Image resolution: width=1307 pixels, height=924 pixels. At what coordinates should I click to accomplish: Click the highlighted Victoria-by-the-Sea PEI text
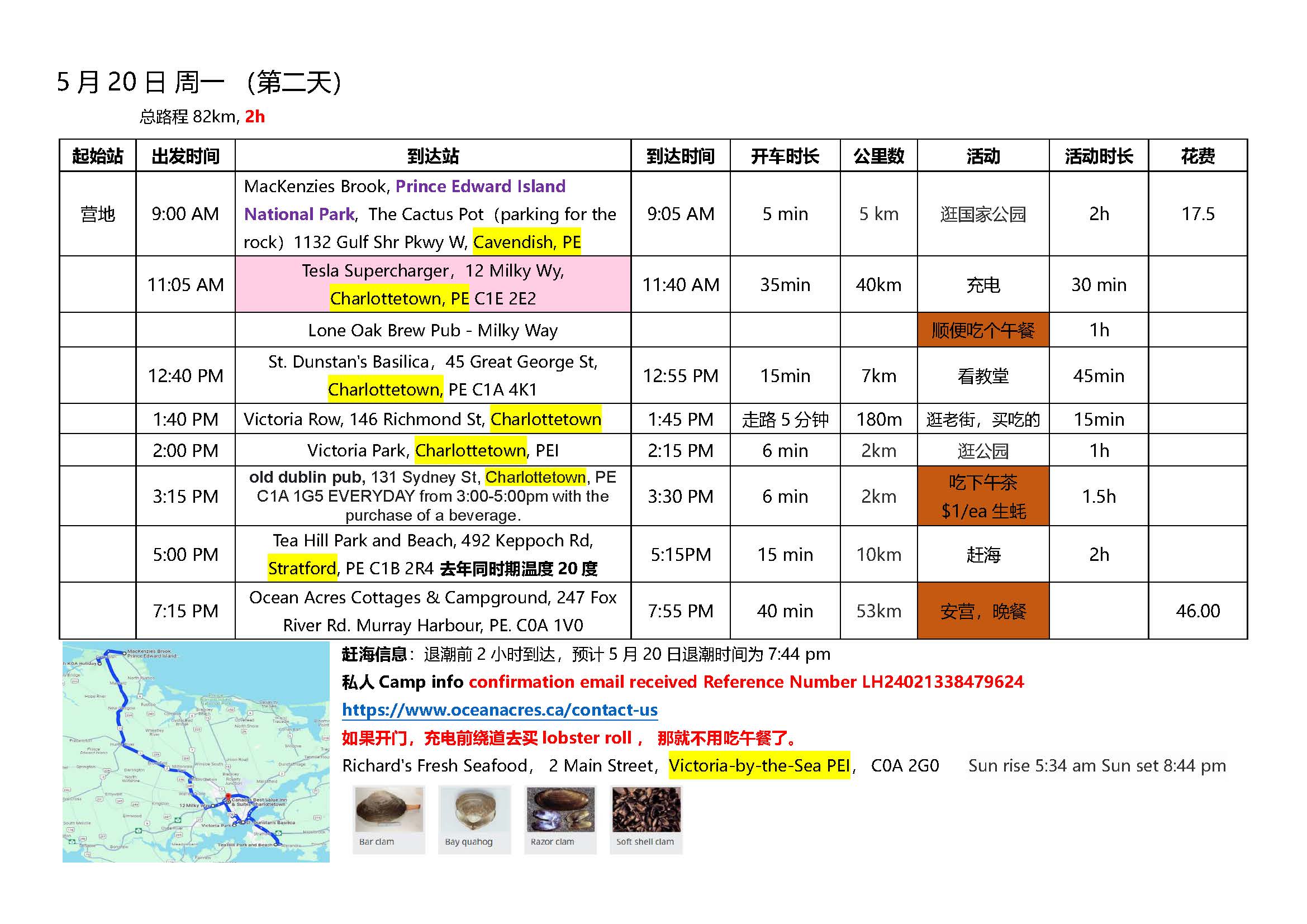point(759,766)
